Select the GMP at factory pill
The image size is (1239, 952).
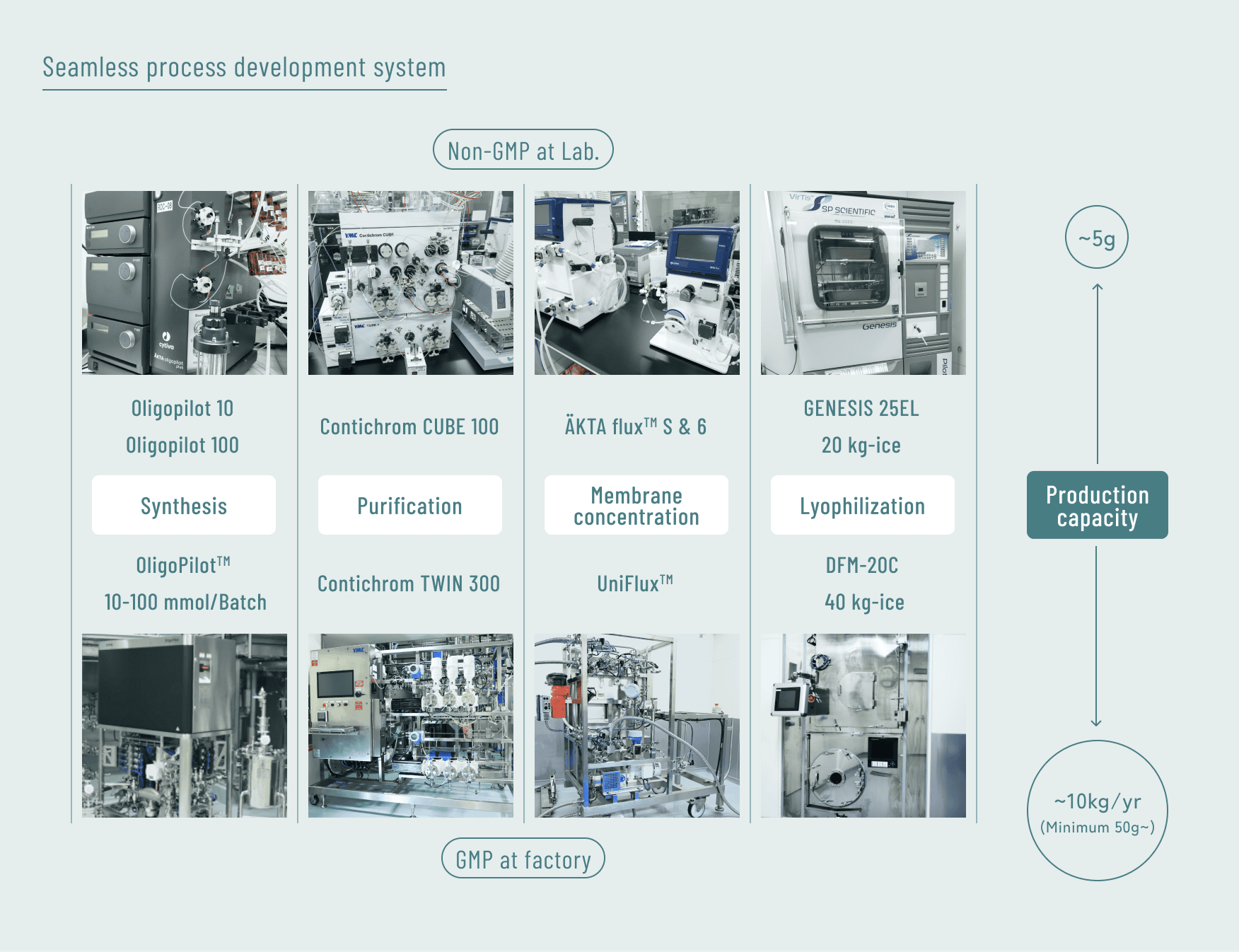[523, 858]
